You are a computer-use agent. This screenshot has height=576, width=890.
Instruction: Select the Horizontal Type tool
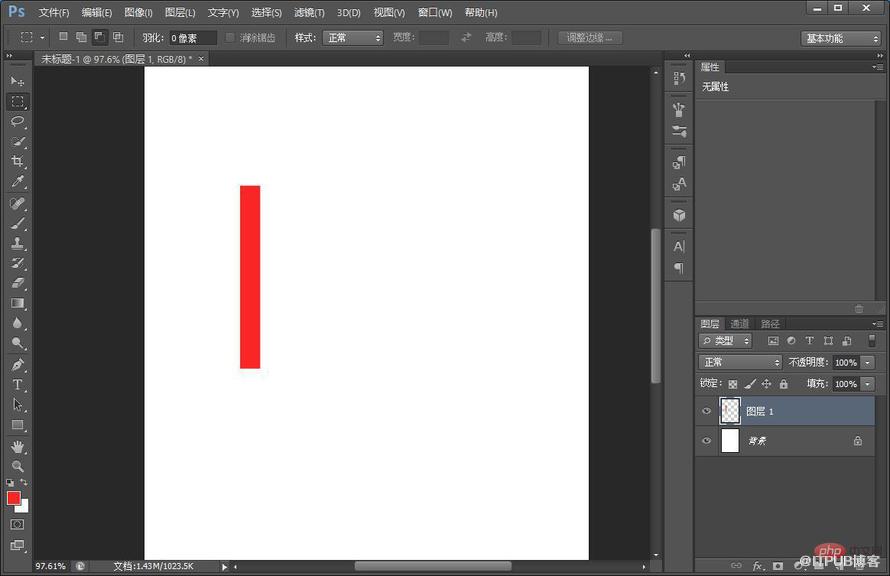click(17, 385)
